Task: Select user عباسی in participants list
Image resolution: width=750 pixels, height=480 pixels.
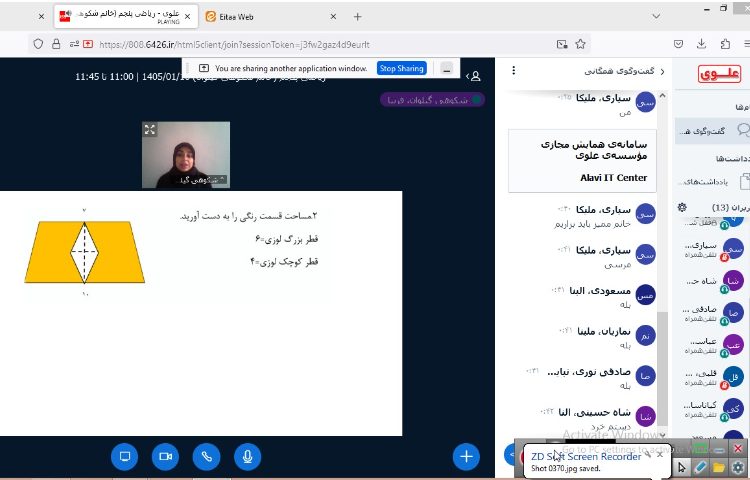Action: (714, 345)
